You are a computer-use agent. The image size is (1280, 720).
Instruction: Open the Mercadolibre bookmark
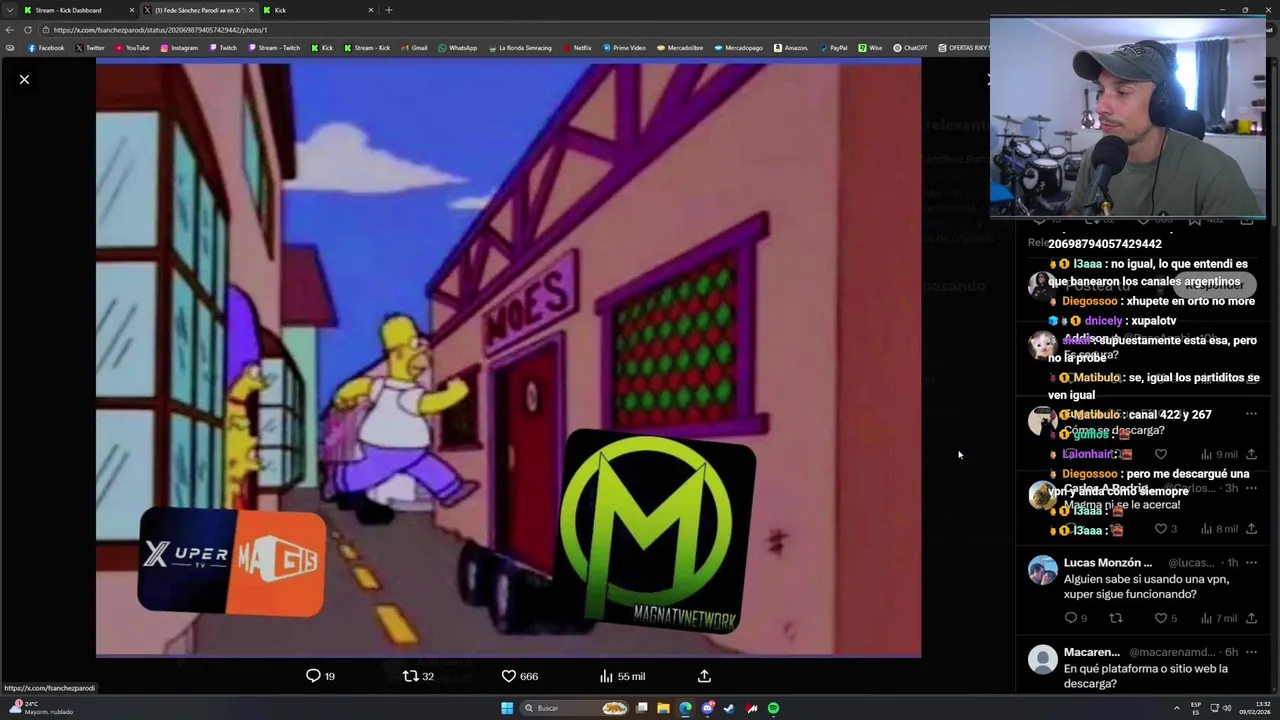point(680,48)
